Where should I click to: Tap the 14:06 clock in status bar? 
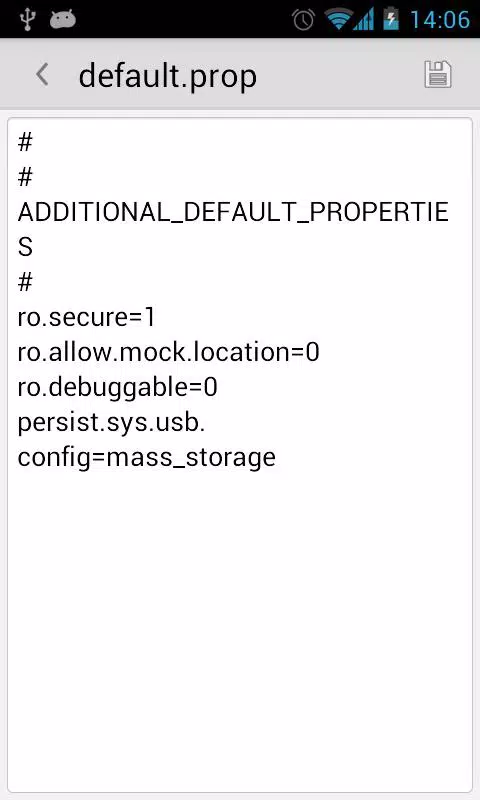[440, 20]
